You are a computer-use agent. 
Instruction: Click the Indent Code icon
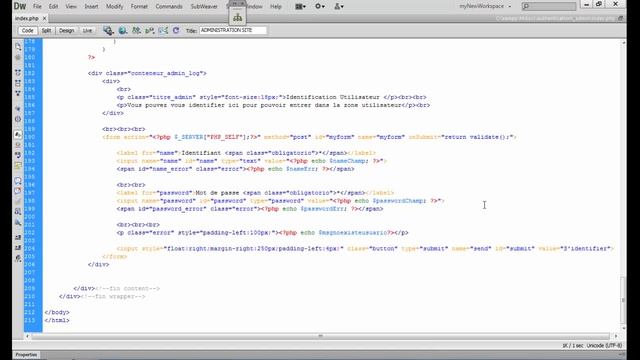click(x=18, y=237)
